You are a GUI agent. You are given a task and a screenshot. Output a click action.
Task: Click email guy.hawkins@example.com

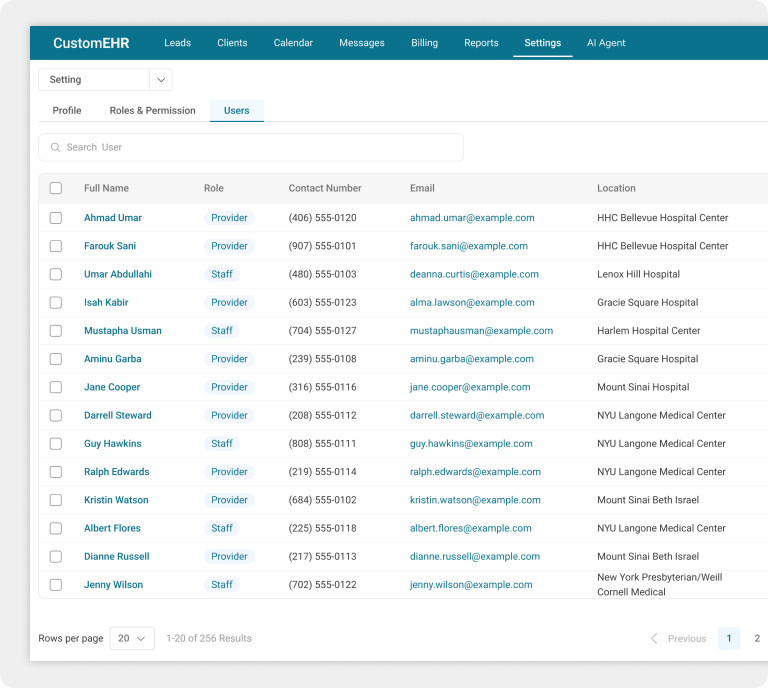click(471, 444)
